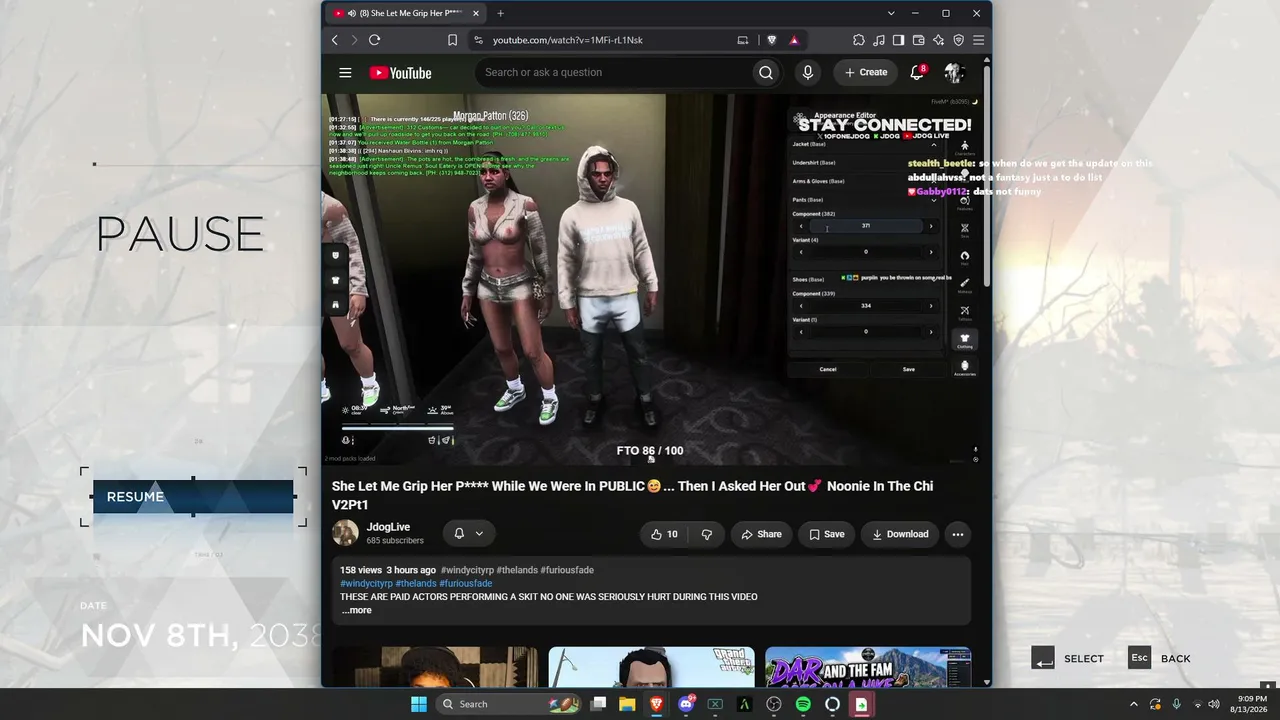Go to the YouTube home logo
The height and width of the screenshot is (720, 1280).
pyautogui.click(x=400, y=73)
